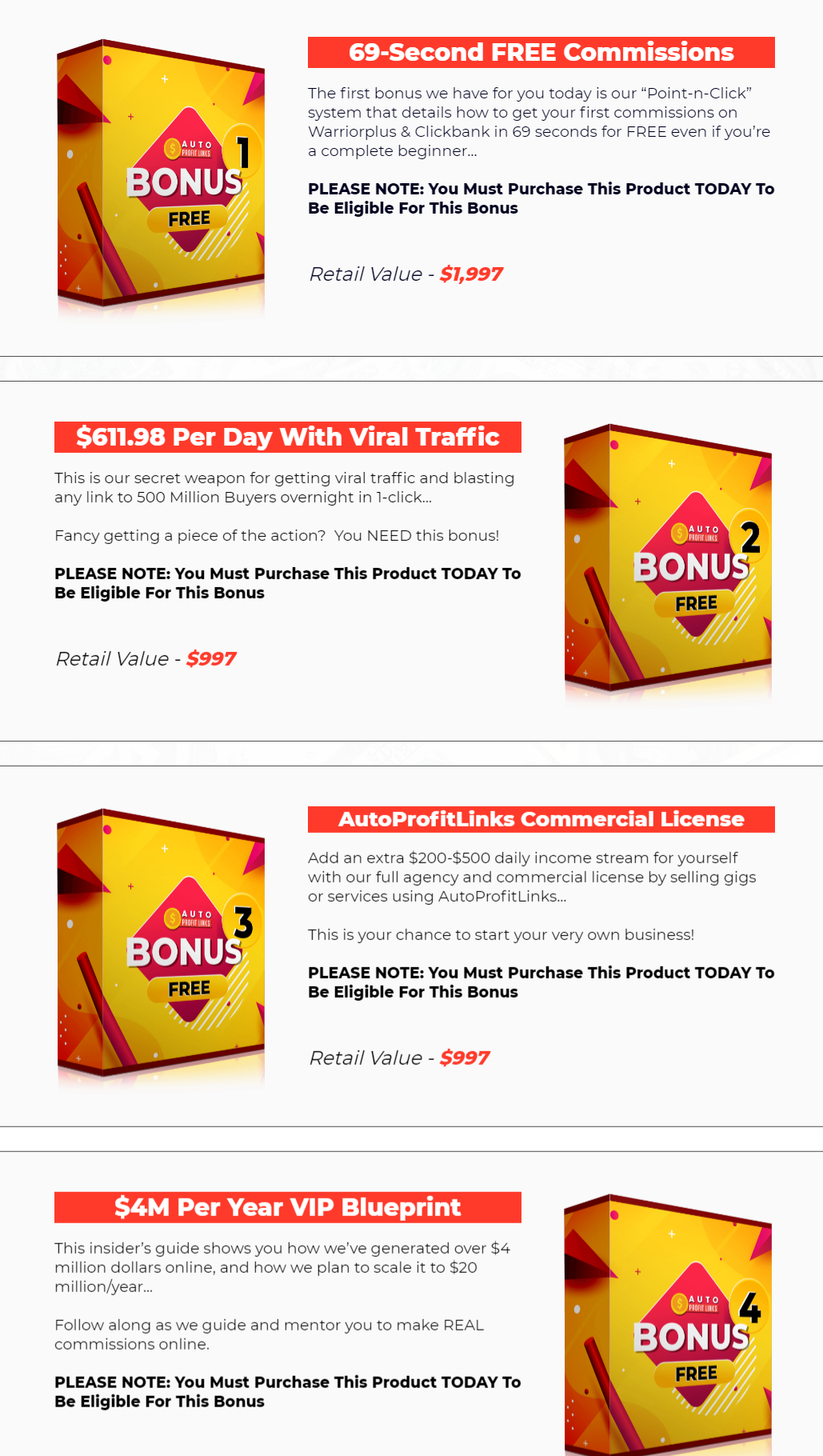Click the 'PLEASE NOTE' text under Bonus 1
The width and height of the screenshot is (823, 1456).
pos(541,198)
